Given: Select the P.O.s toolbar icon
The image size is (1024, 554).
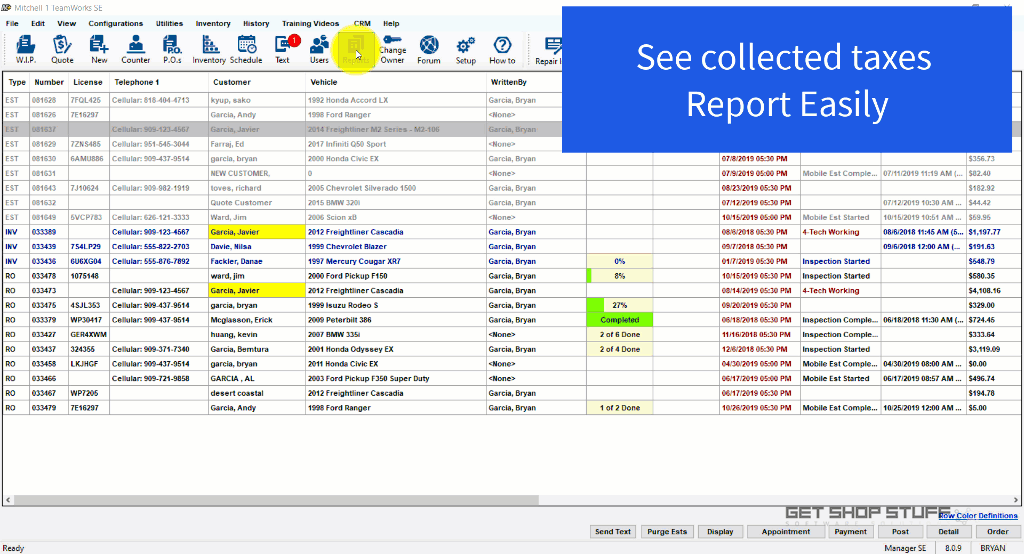Looking at the screenshot, I should (x=172, y=47).
